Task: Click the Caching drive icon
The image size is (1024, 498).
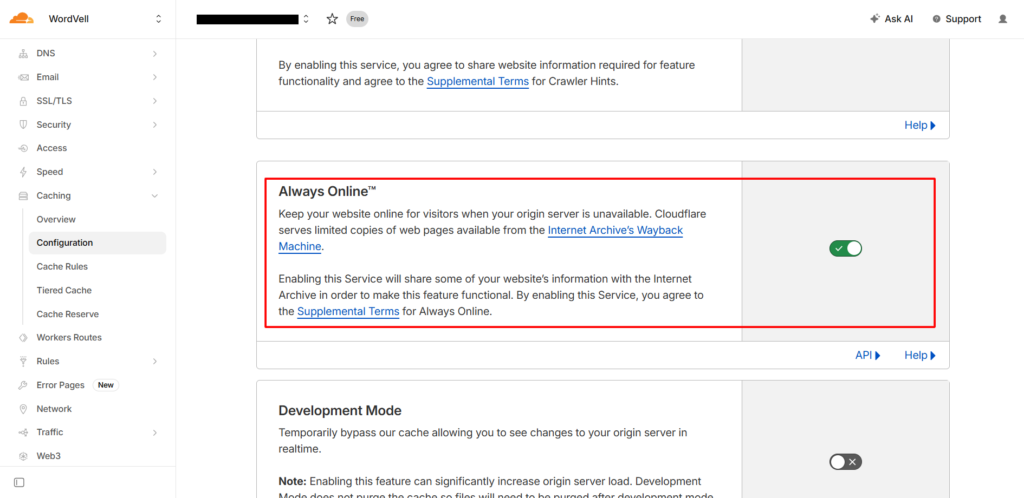Action: [24, 196]
